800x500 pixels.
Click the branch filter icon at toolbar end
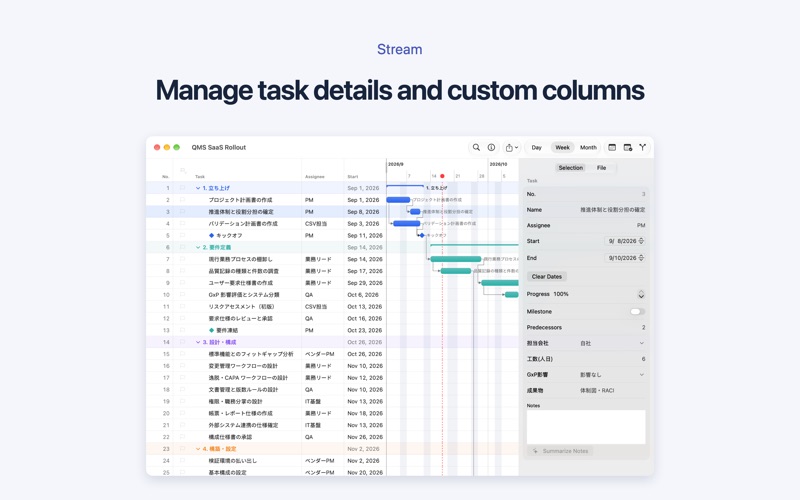coord(643,147)
